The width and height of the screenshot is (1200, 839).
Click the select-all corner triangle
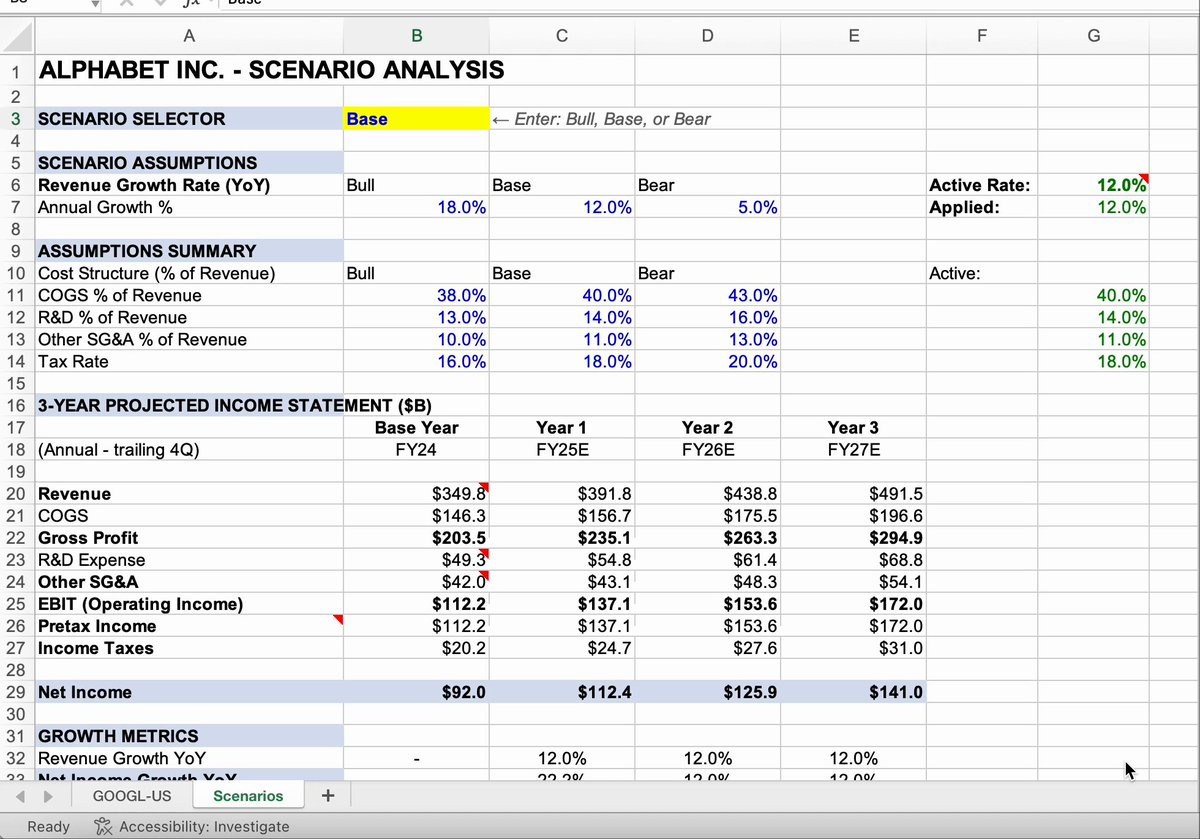coord(17,37)
